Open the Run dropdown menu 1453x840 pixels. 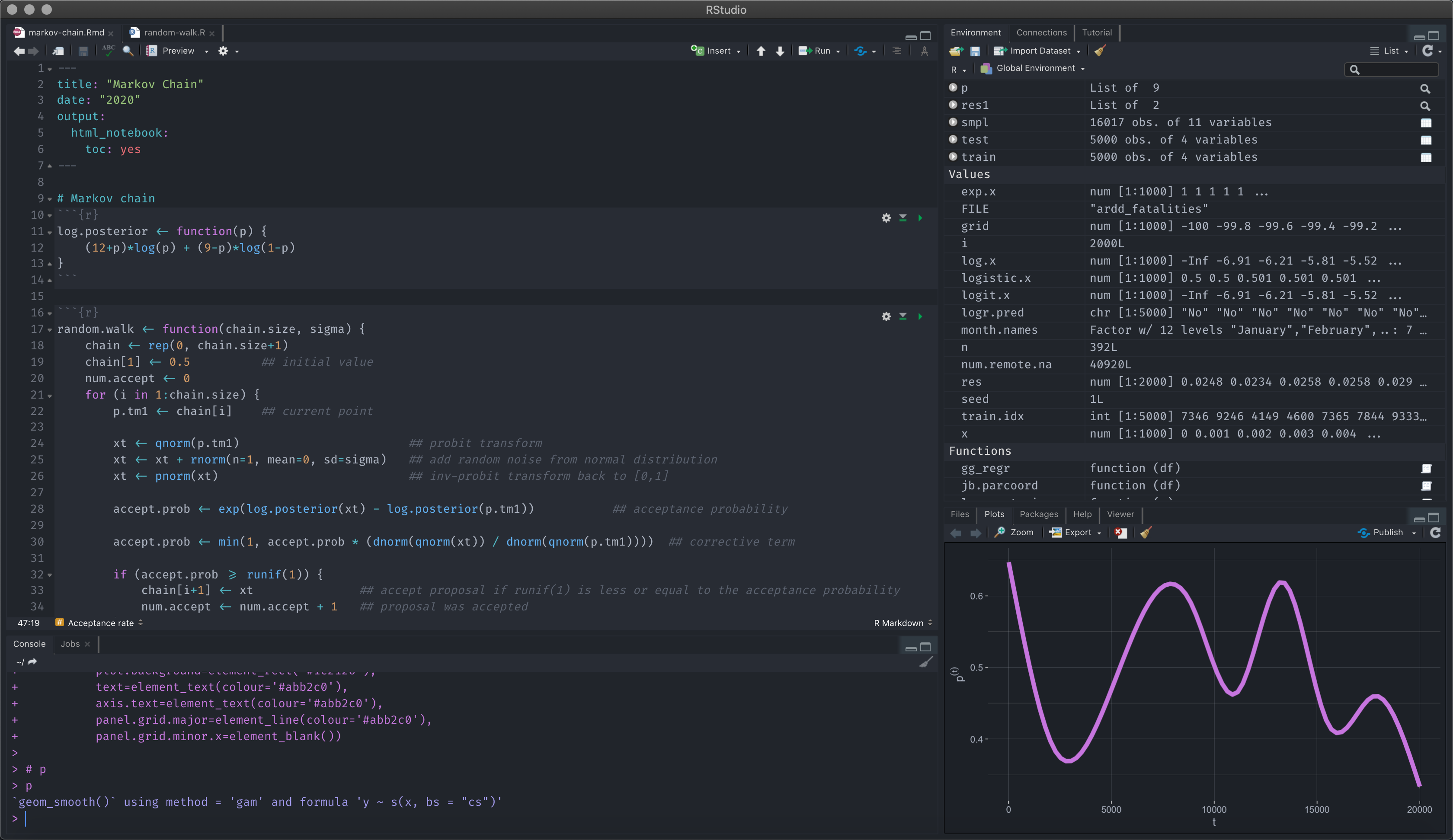(x=838, y=51)
